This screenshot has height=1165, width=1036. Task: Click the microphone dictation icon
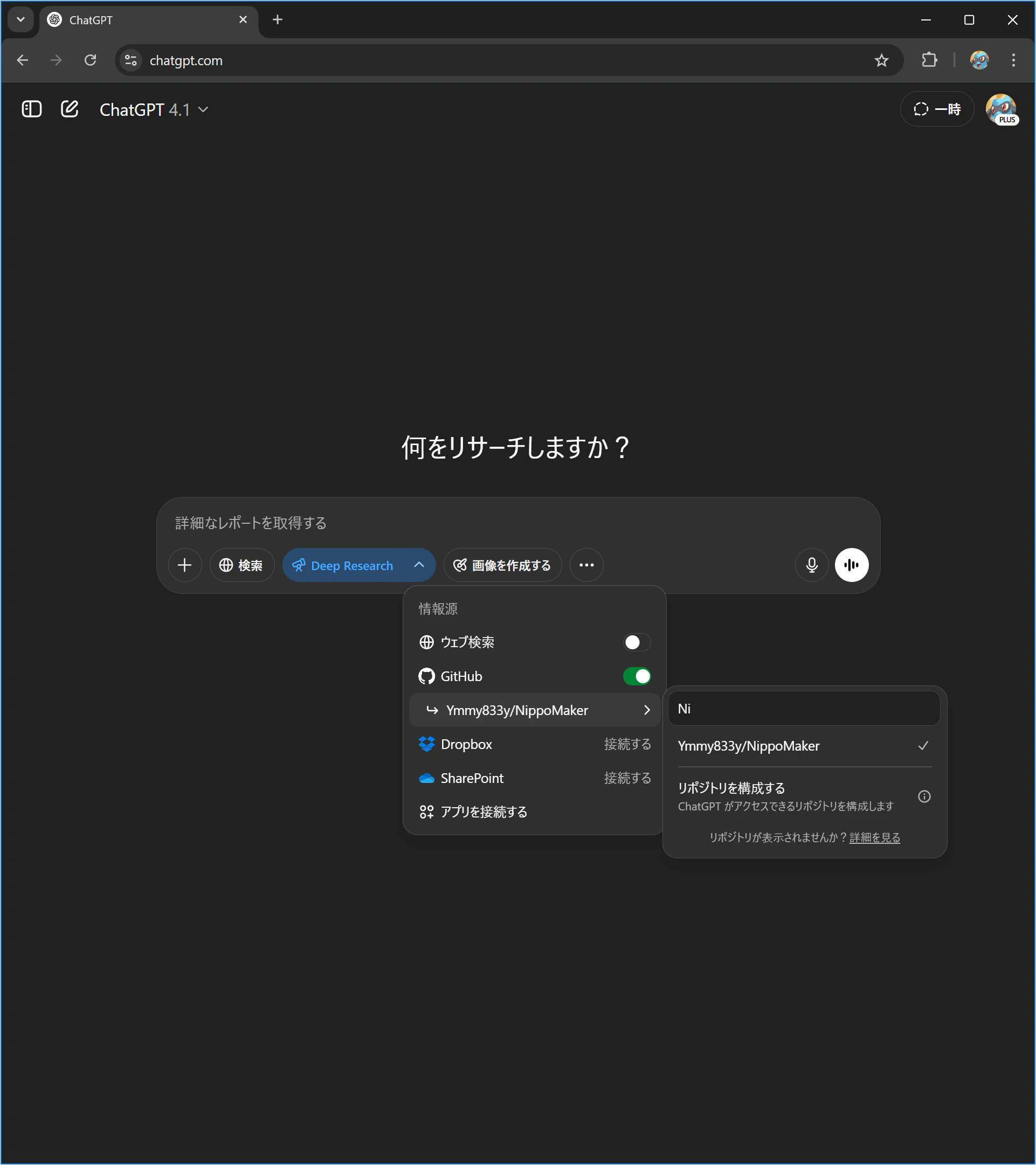point(811,565)
